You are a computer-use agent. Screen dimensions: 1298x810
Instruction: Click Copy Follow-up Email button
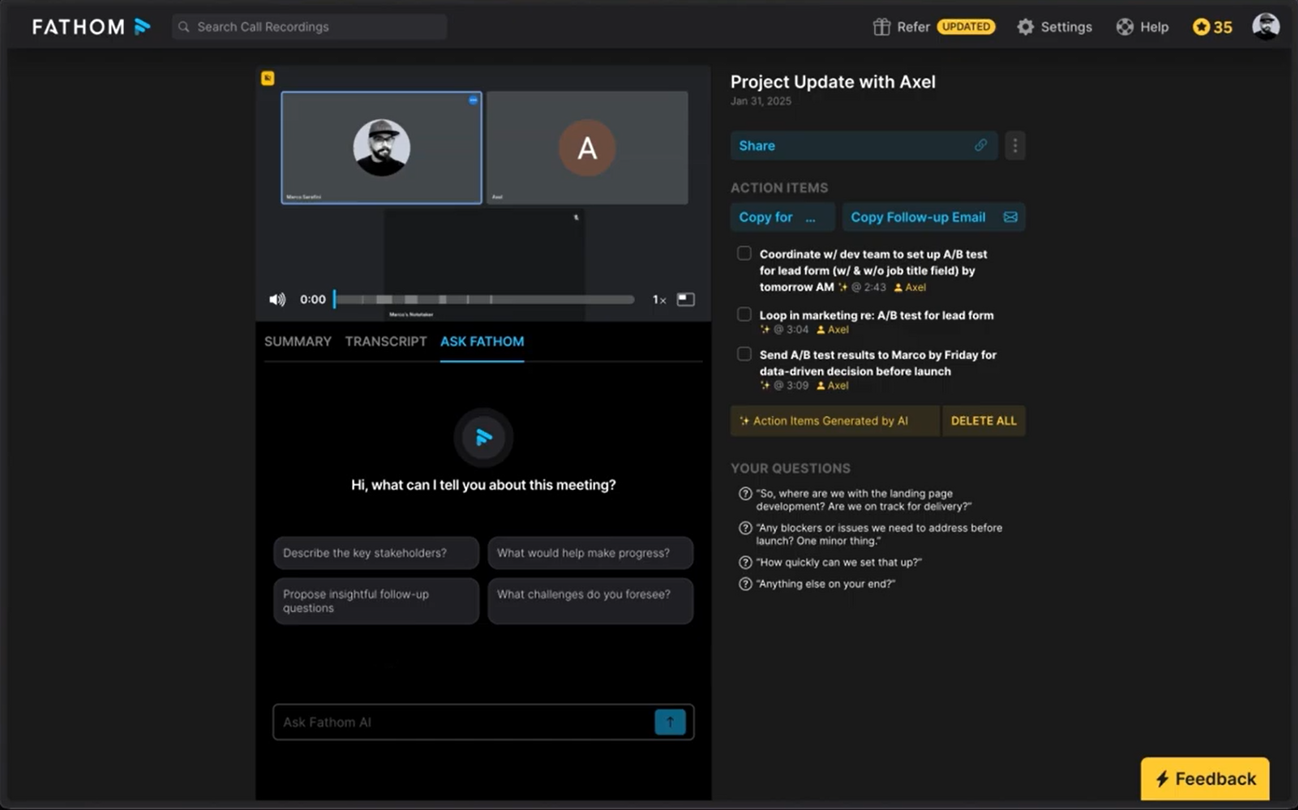pos(934,217)
